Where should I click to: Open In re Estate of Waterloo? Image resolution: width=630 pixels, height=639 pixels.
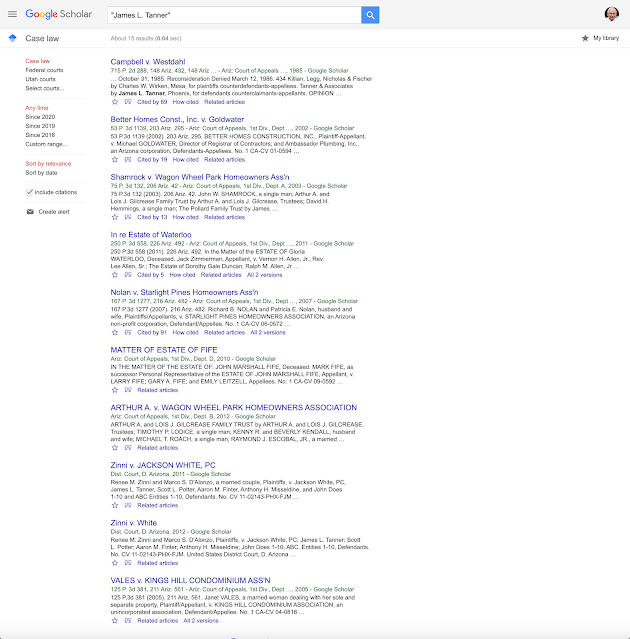tap(151, 234)
